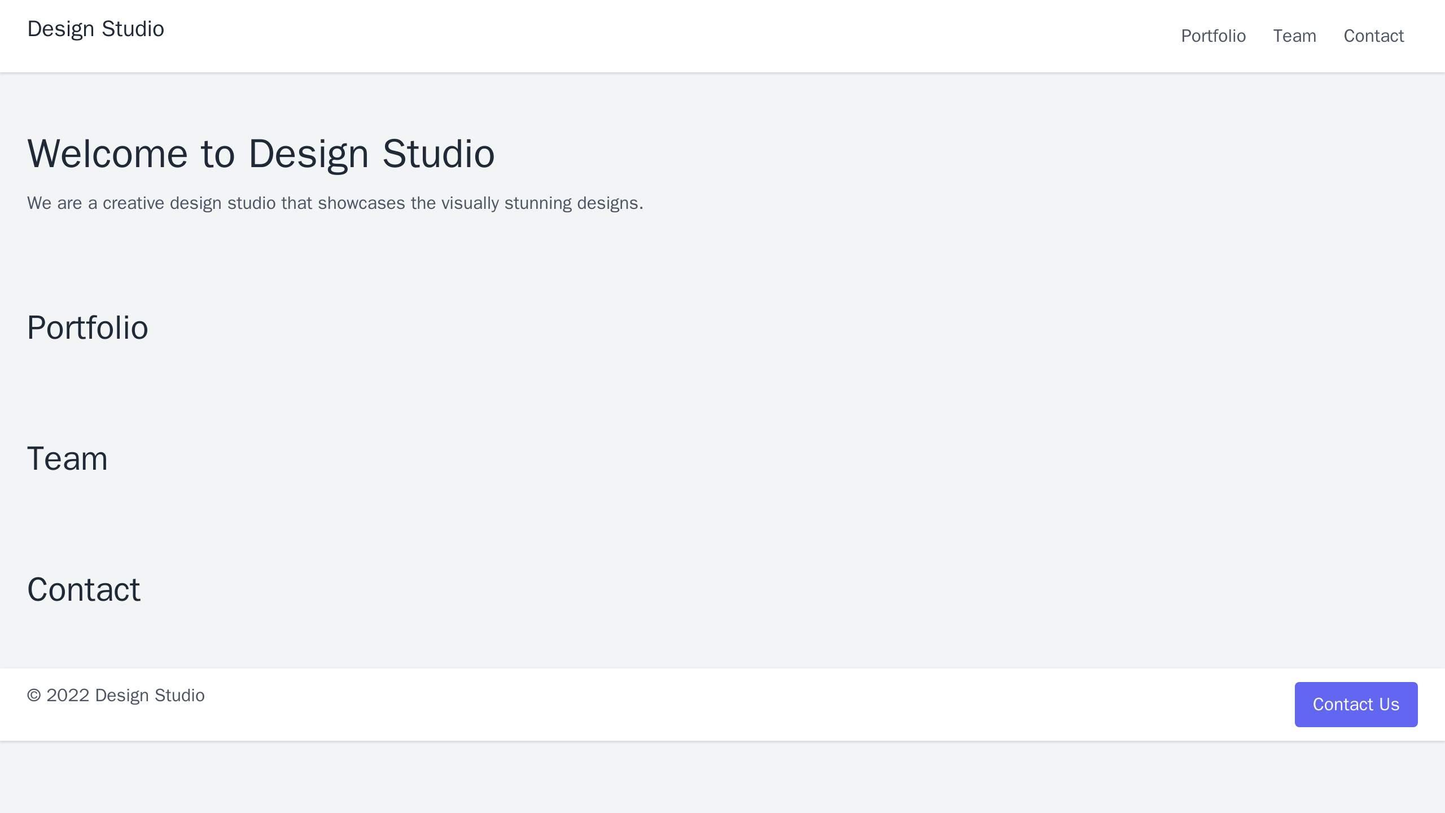Click the Team section heading
The width and height of the screenshot is (1445, 813).
click(66, 459)
